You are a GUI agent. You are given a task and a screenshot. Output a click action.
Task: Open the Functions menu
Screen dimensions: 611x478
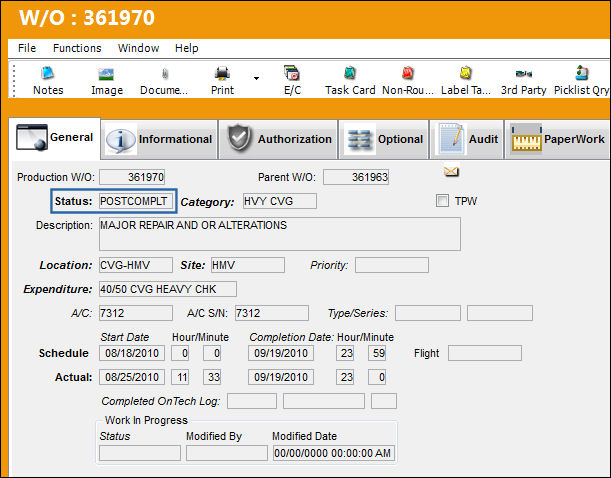tap(77, 48)
